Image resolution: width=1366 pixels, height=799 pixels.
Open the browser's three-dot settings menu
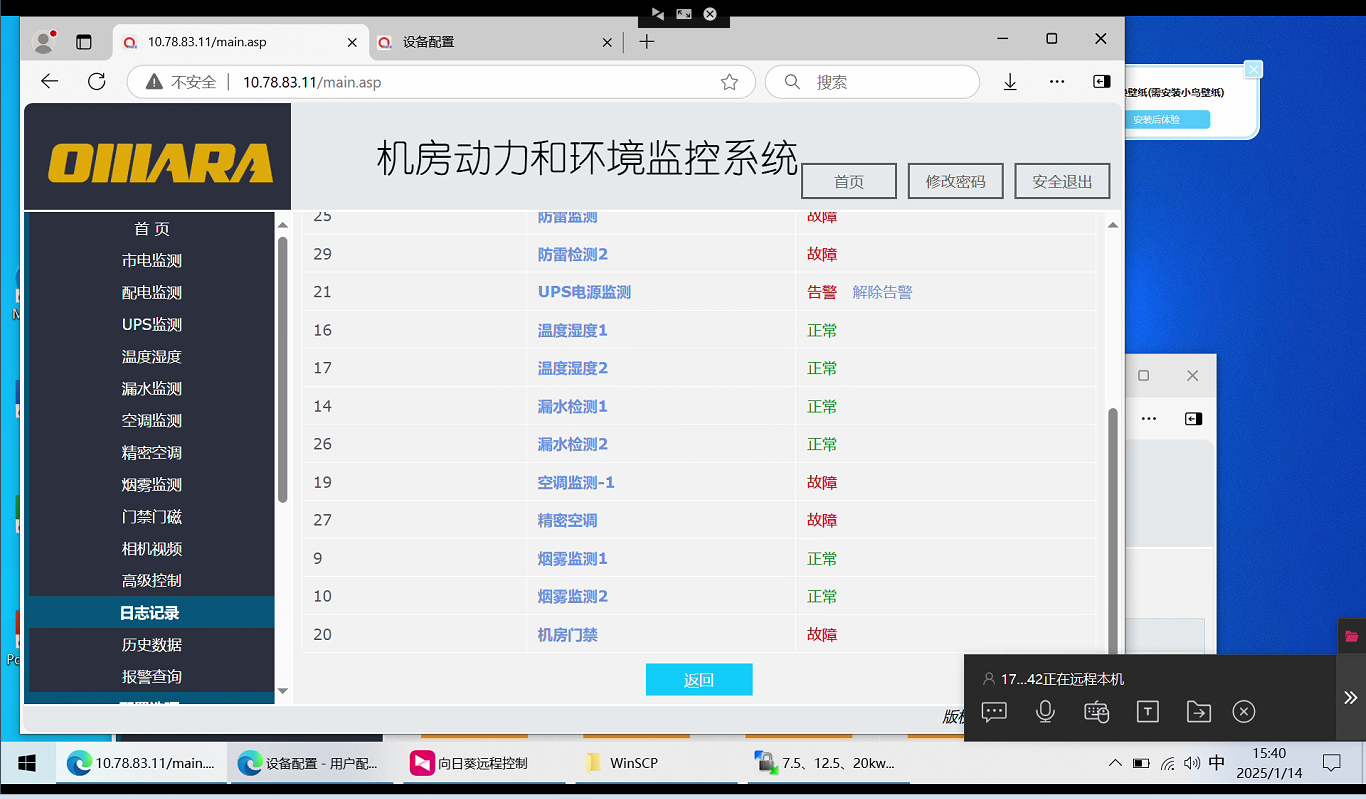[x=1057, y=82]
